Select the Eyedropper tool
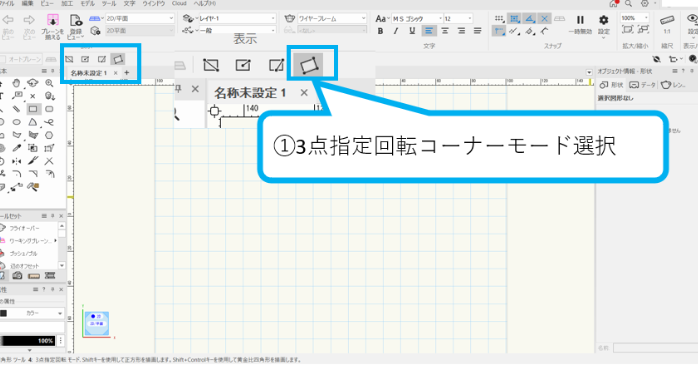The width and height of the screenshot is (698, 365). pos(16,148)
